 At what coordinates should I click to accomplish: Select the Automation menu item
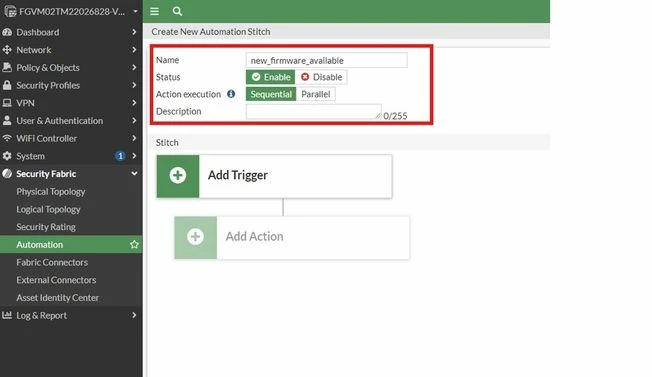(x=71, y=244)
